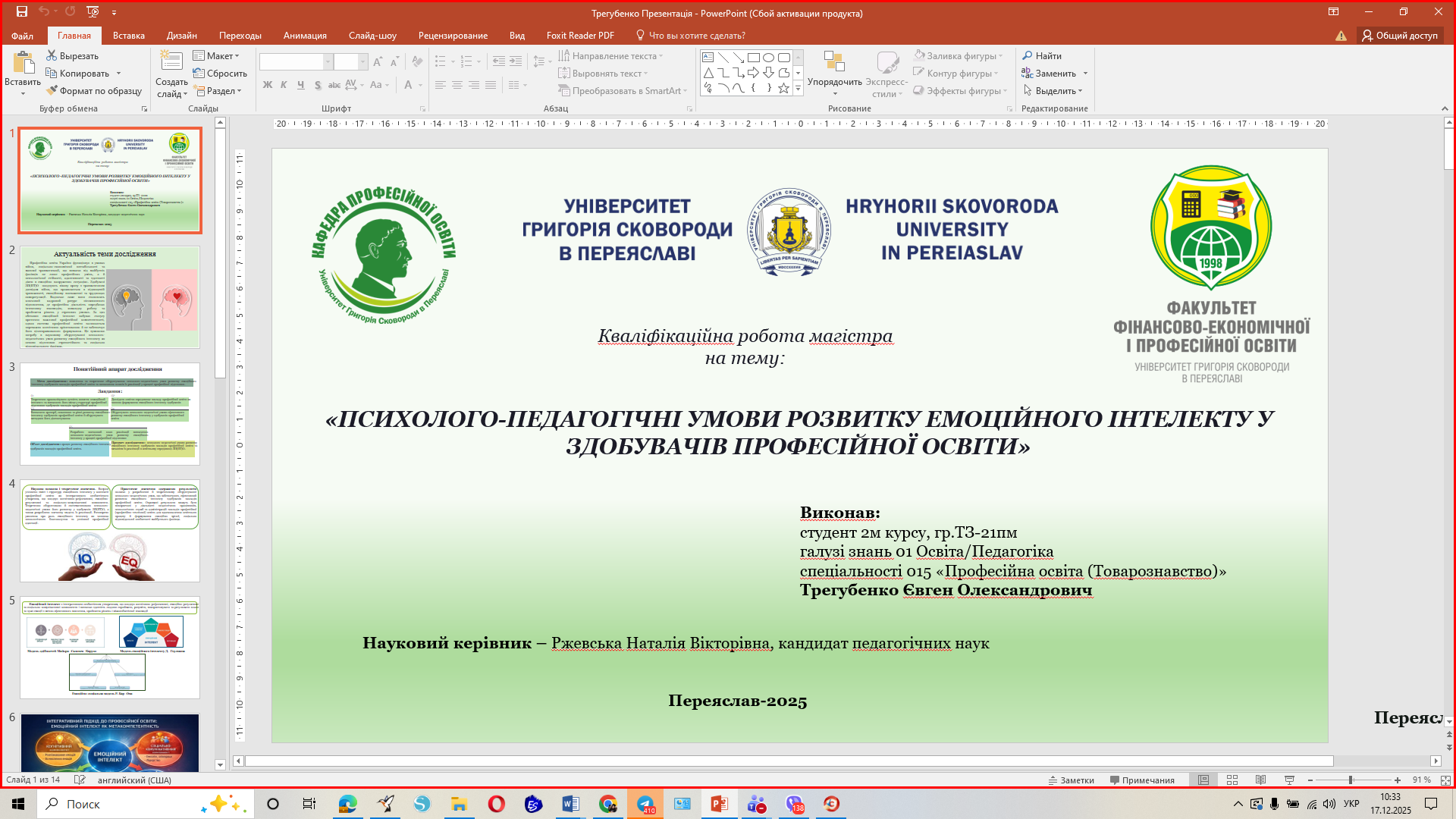This screenshot has width=1456, height=819.
Task: Switch to Slide Sorter view in status bar
Action: [x=1232, y=780]
